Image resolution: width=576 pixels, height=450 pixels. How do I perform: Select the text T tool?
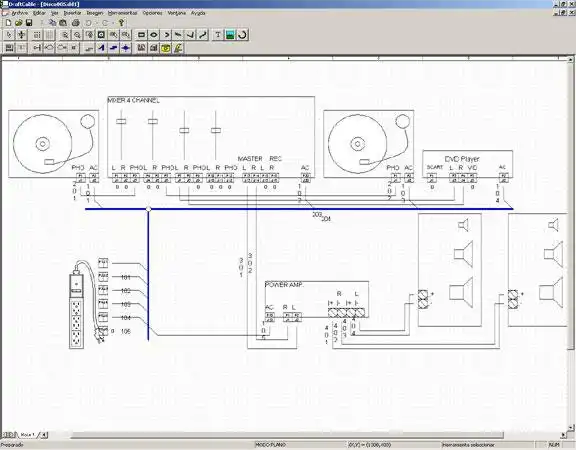218,35
